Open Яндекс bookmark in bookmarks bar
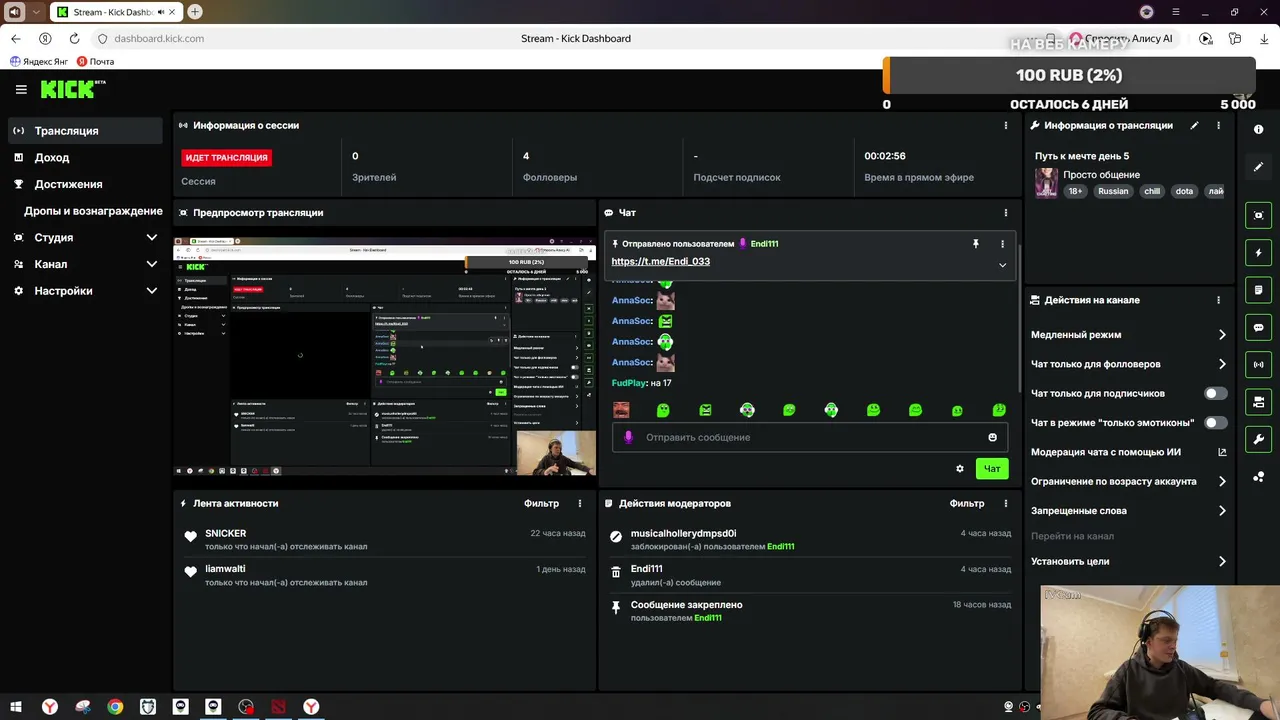 point(39,61)
